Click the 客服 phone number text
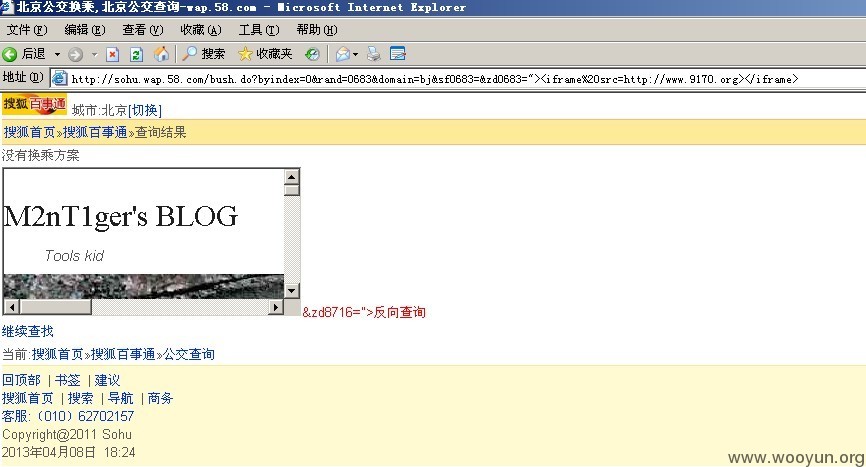866x467 pixels. pyautogui.click(x=68, y=416)
